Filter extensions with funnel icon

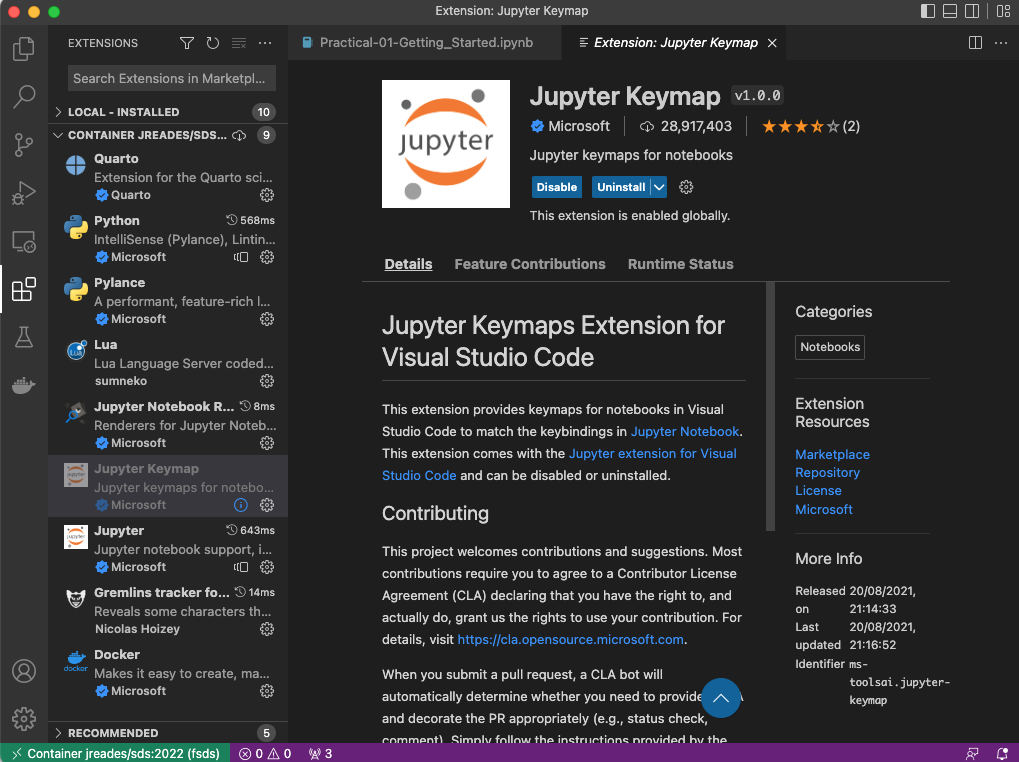tap(187, 43)
